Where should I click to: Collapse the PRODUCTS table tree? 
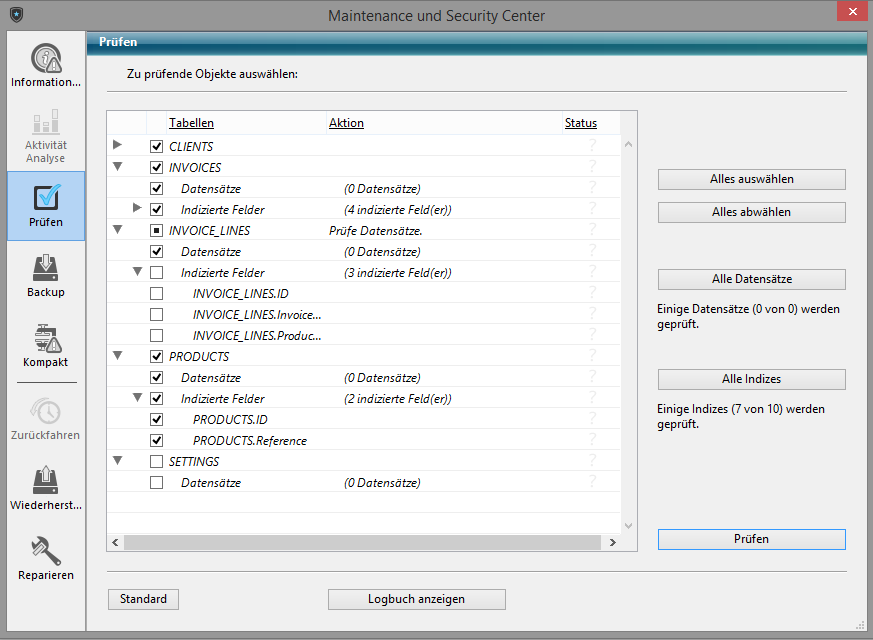(x=118, y=356)
